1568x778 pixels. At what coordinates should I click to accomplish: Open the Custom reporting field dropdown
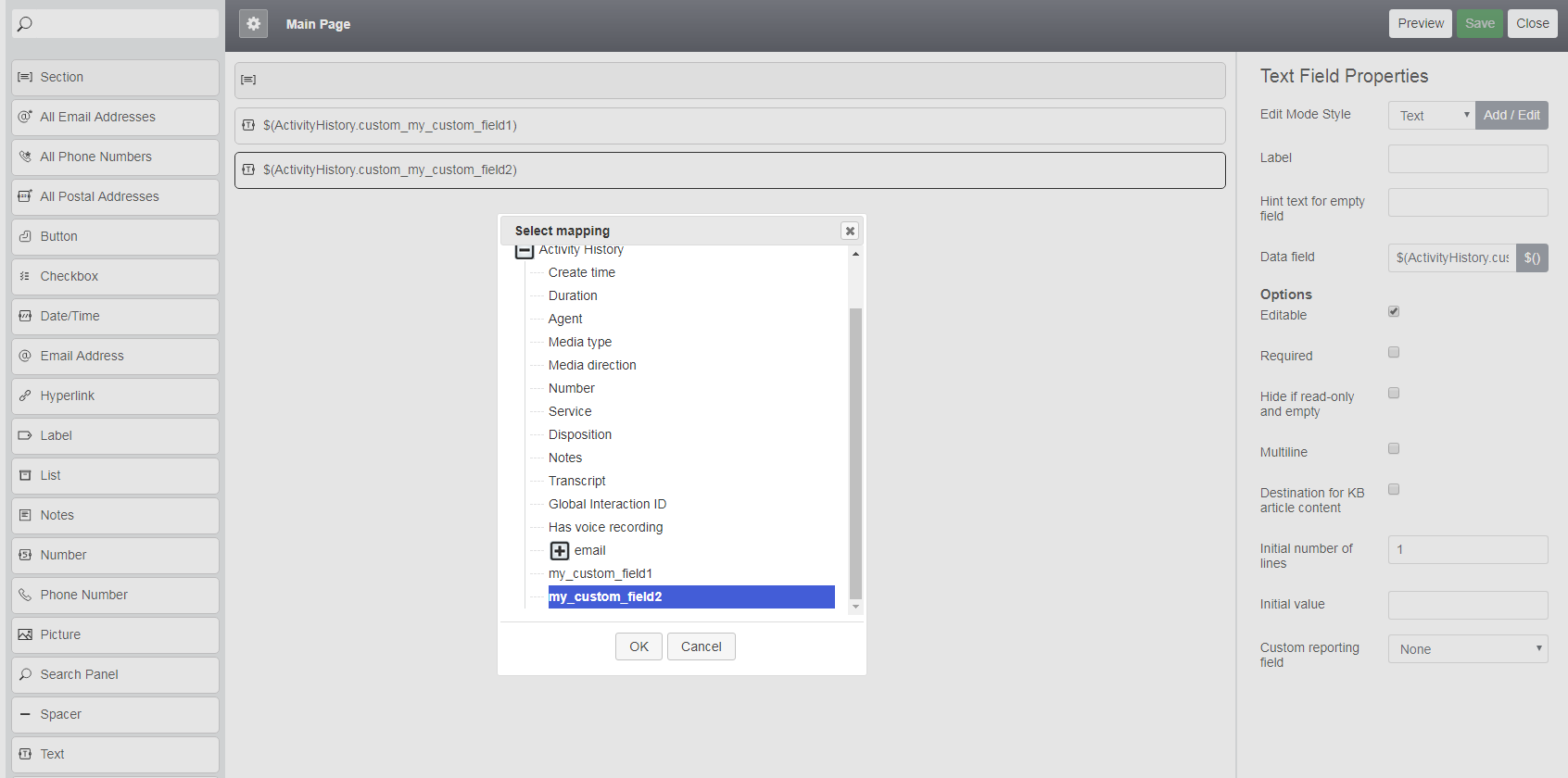[1468, 649]
